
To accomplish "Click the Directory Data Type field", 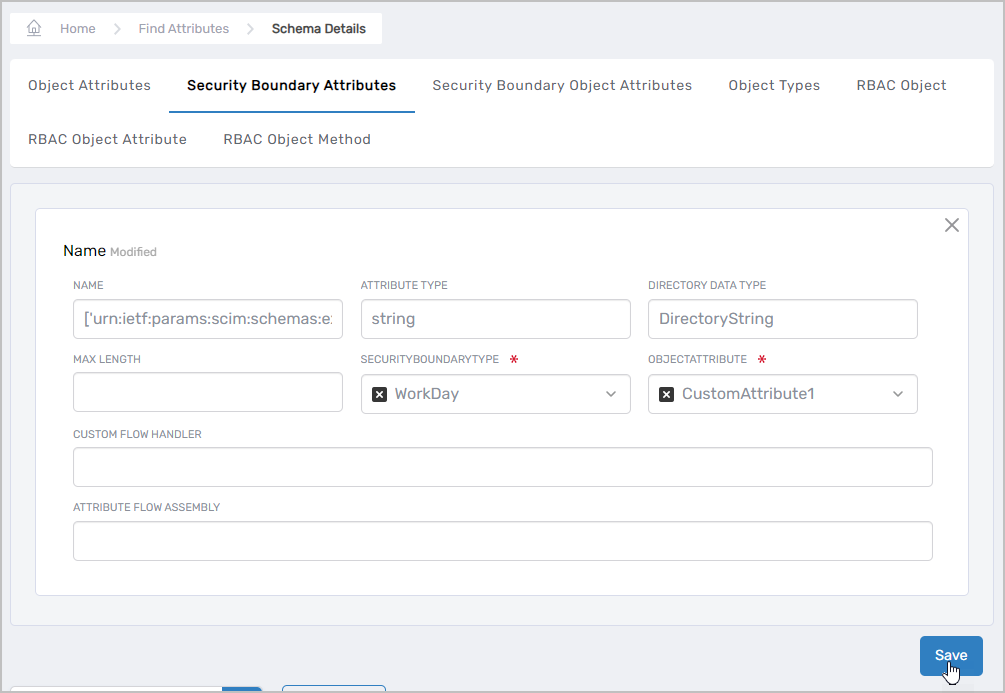I will pyautogui.click(x=782, y=319).
